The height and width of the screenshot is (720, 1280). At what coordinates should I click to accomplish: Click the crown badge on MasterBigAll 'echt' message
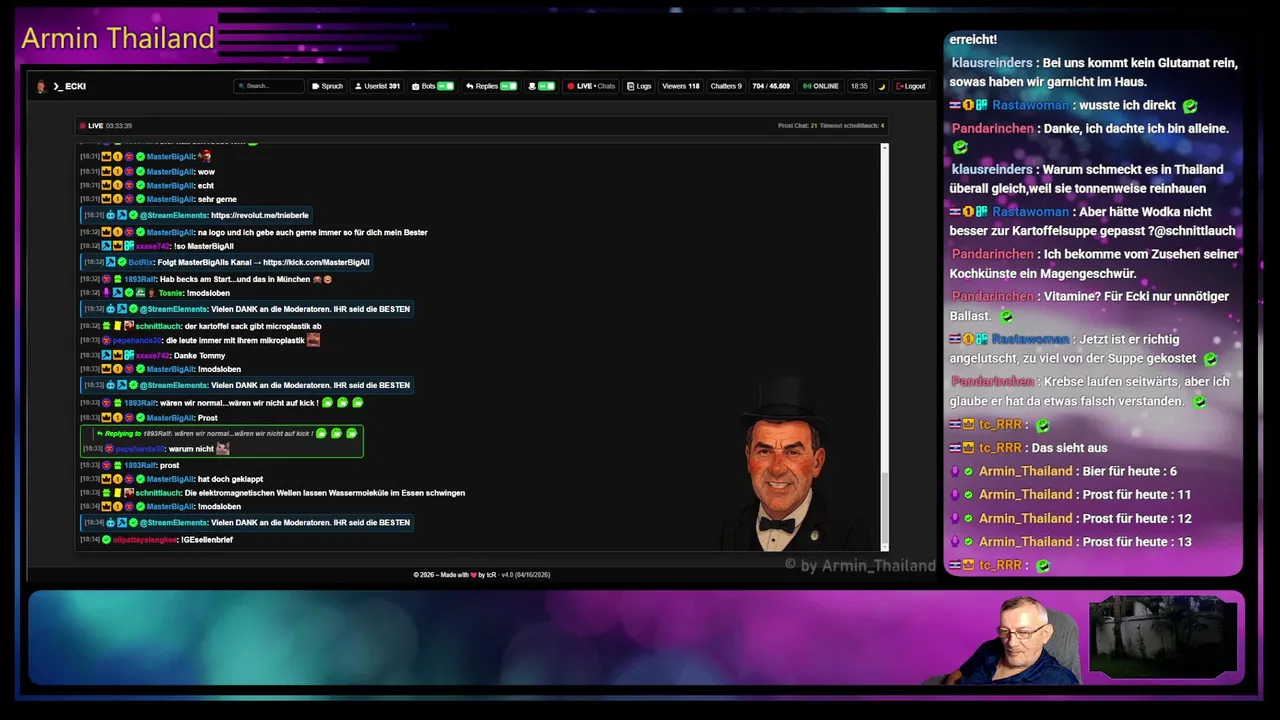tap(106, 185)
